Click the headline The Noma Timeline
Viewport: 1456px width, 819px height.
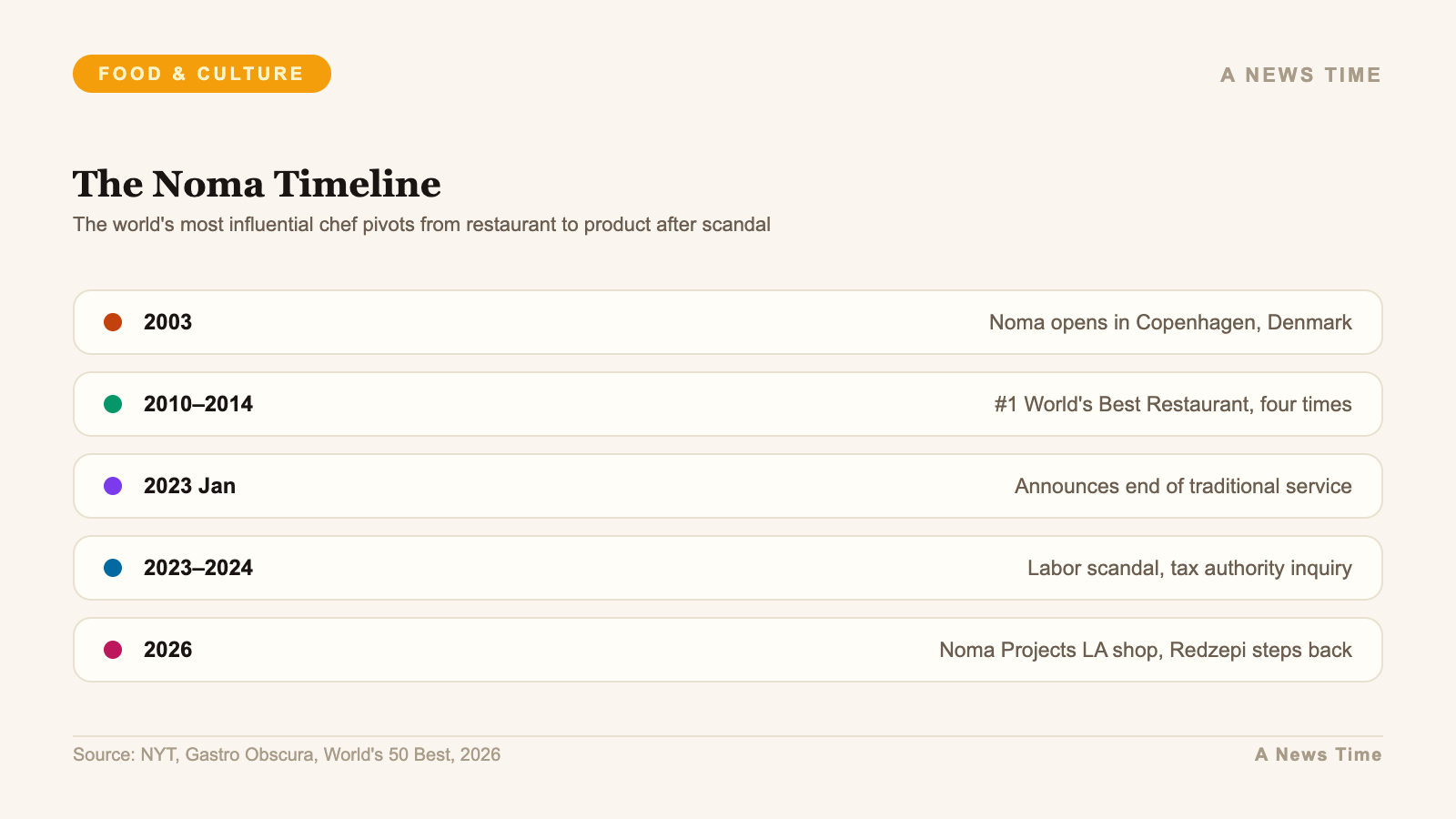(x=258, y=185)
